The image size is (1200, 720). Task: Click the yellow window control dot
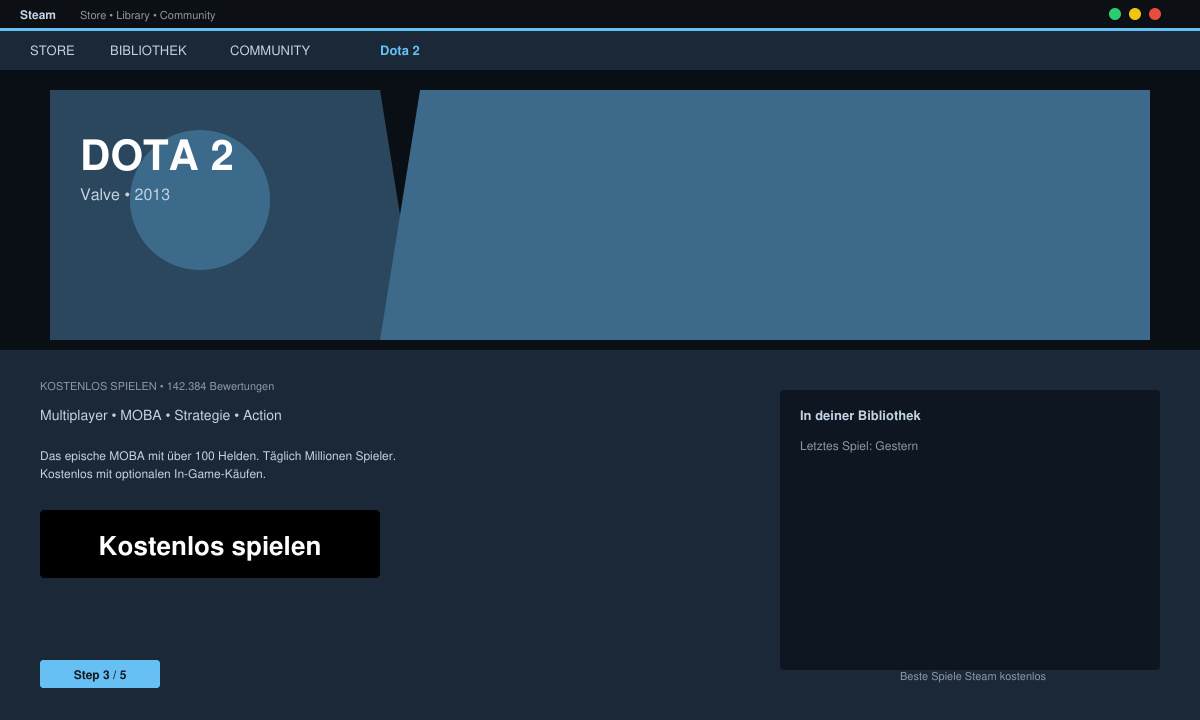click(1135, 14)
